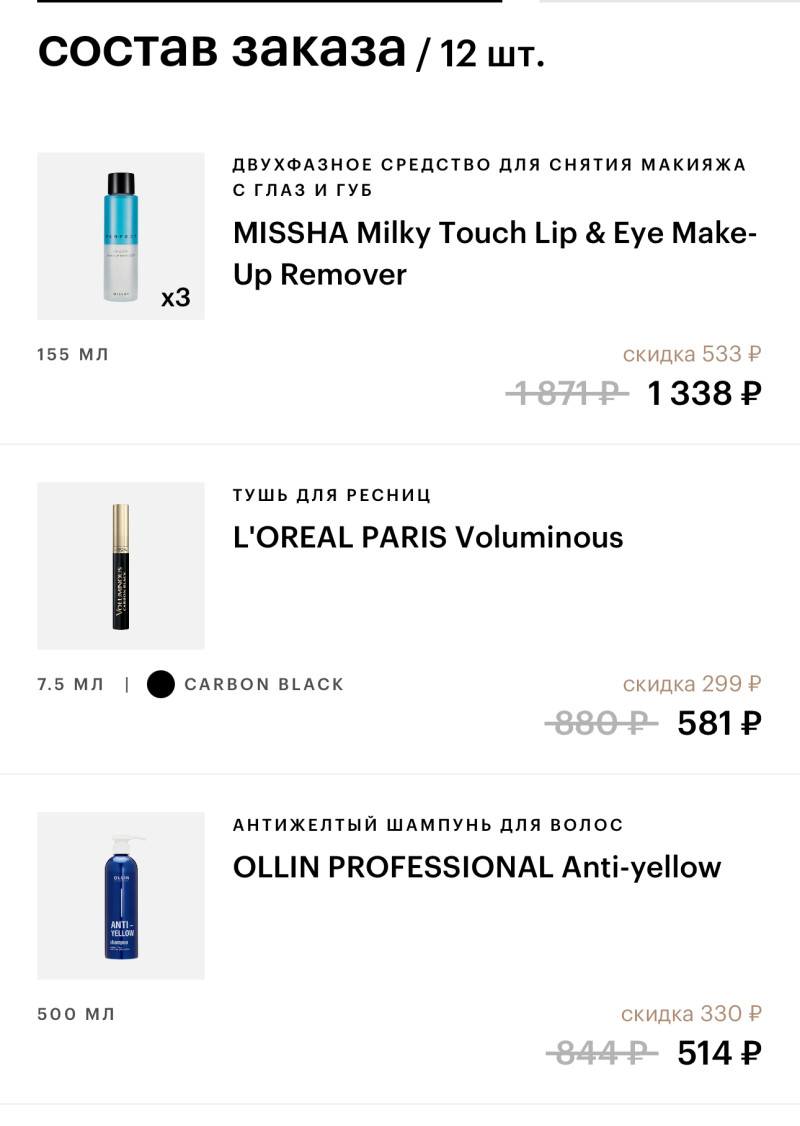This screenshot has width=800, height=1126.
Task: Click the "CARBON BLACK" shade name
Action: (x=264, y=684)
